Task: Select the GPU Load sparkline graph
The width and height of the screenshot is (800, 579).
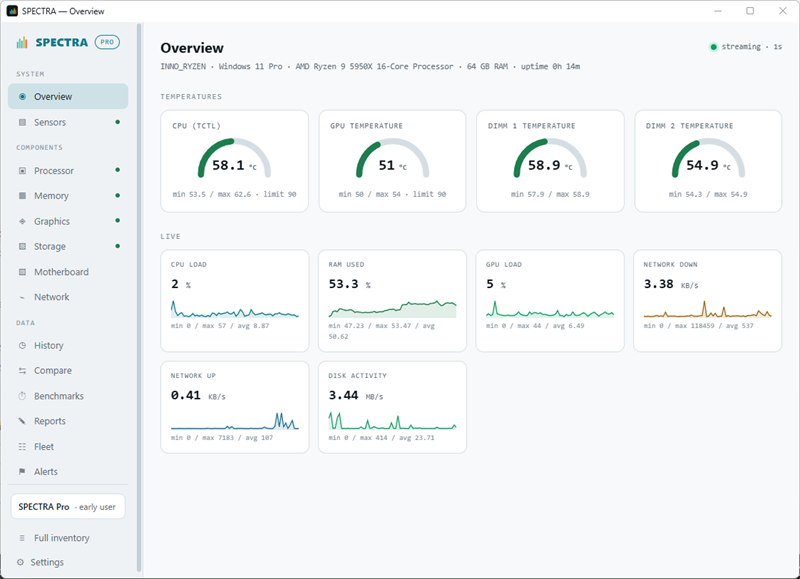Action: [550, 309]
